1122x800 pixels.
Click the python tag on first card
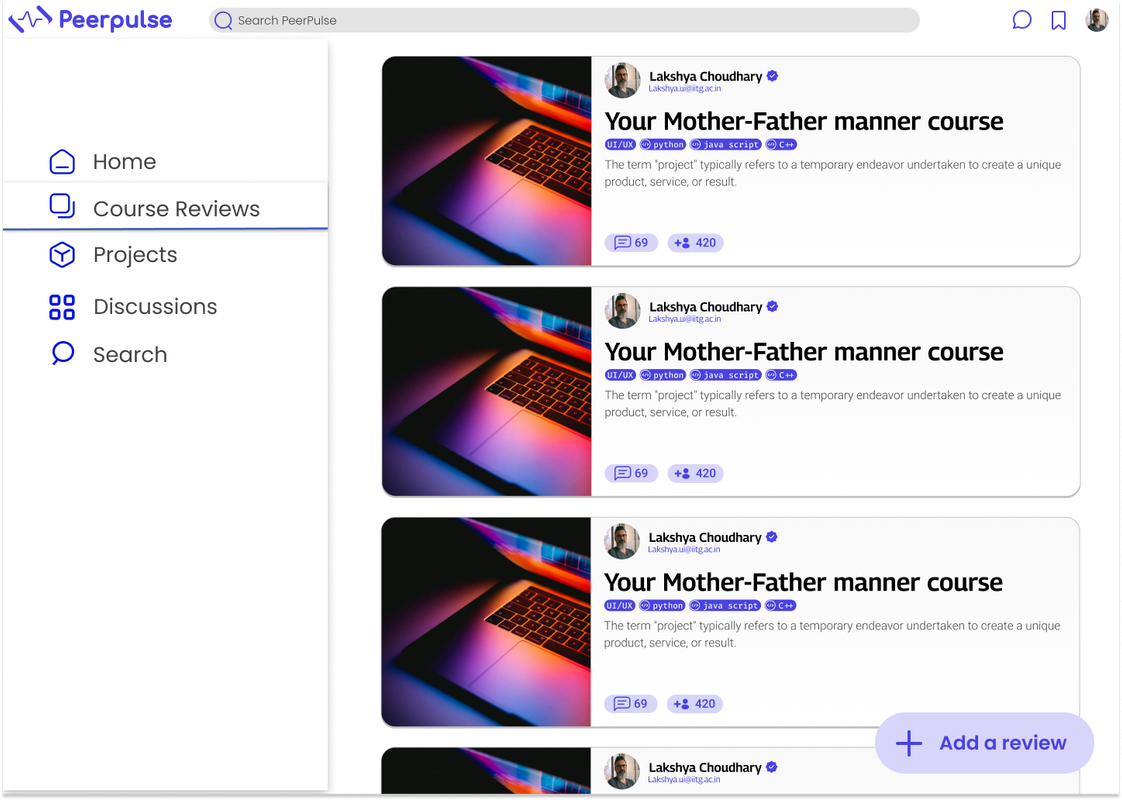pyautogui.click(x=663, y=145)
